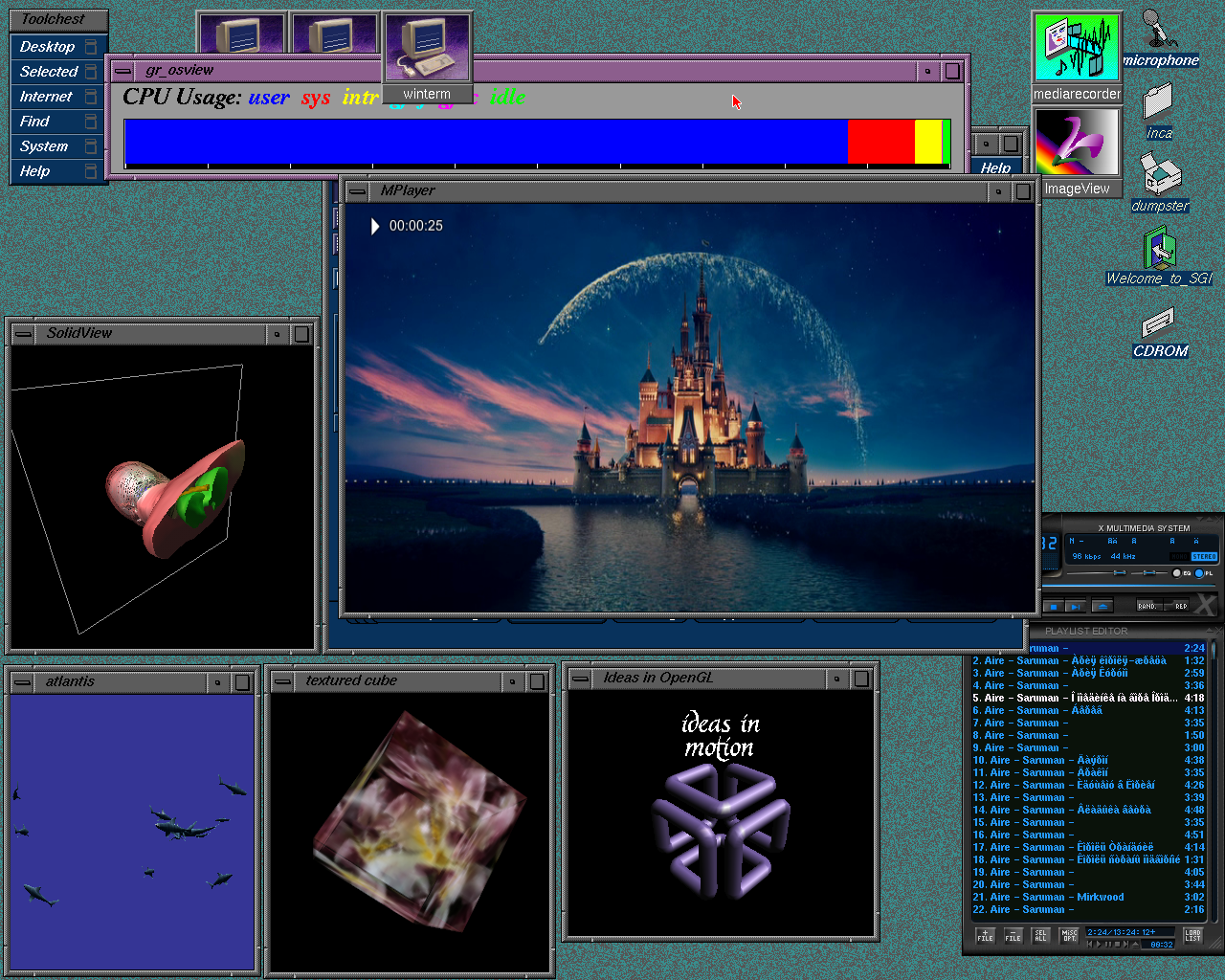Click the XMMS balance slider handle
The width and height of the screenshot is (1225, 980).
point(1149,572)
